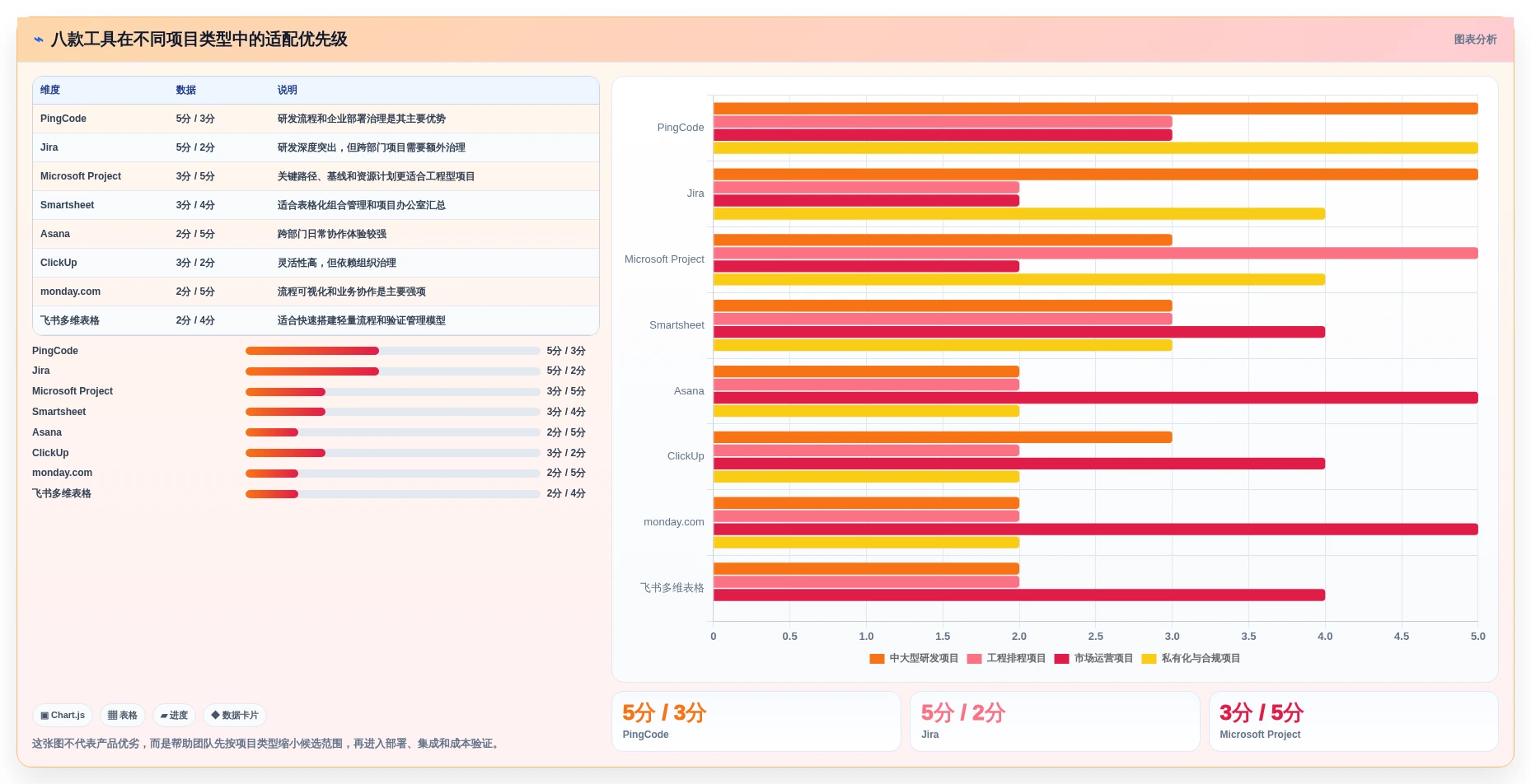Click 适合快速搭建轻量流程和验证管理模型 description
This screenshot has height=784, width=1531.
(362, 320)
